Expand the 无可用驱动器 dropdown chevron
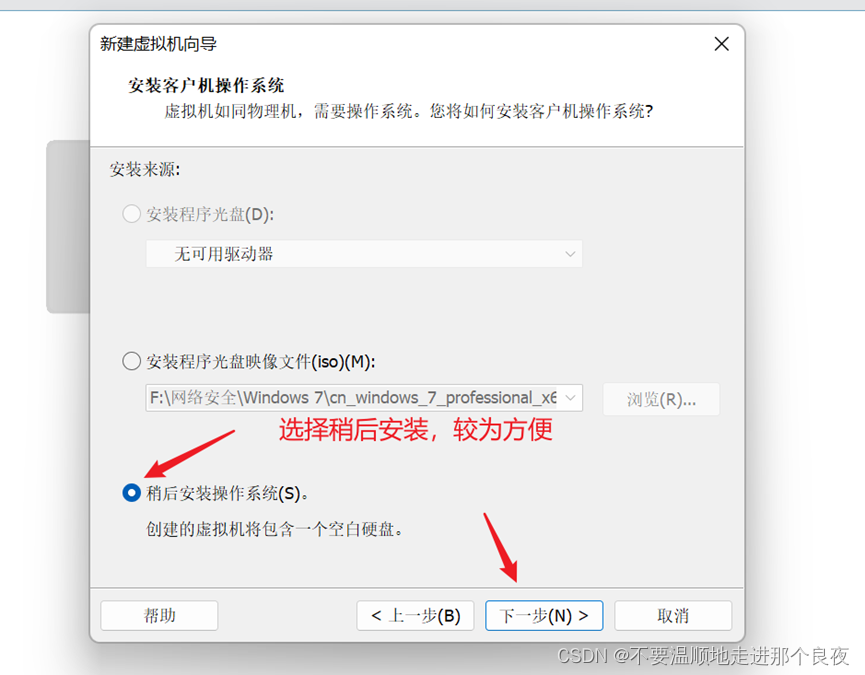The height and width of the screenshot is (675, 865). tap(570, 254)
